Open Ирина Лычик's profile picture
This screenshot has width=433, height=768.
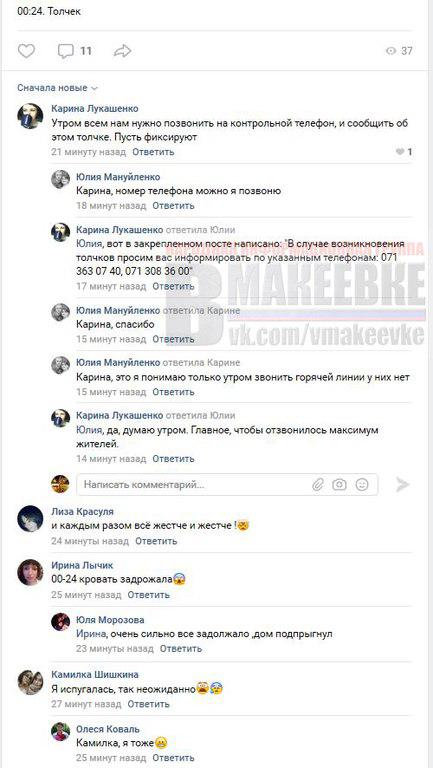tap(30, 572)
